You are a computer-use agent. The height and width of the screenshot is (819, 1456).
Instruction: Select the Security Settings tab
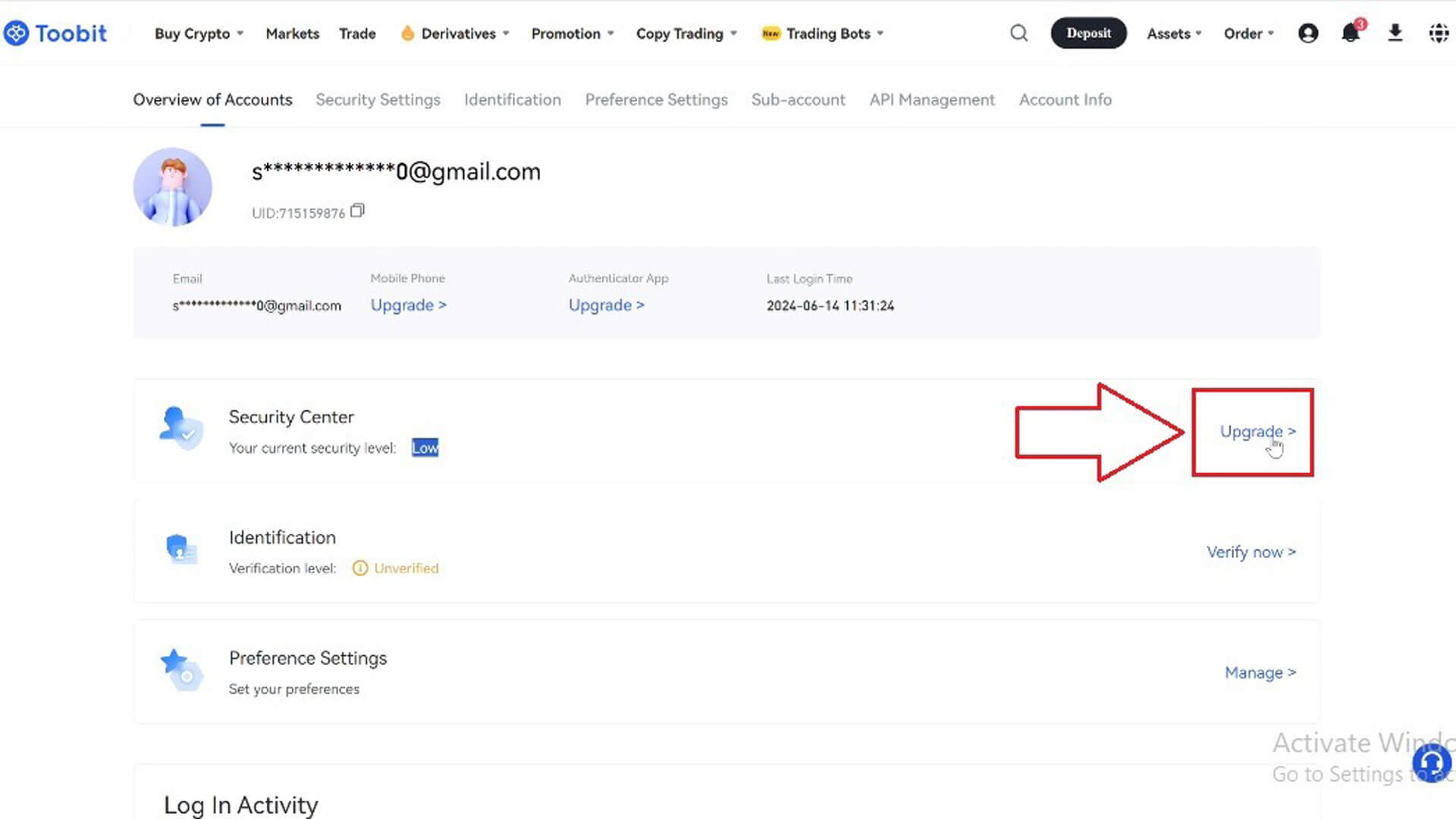[x=378, y=99]
